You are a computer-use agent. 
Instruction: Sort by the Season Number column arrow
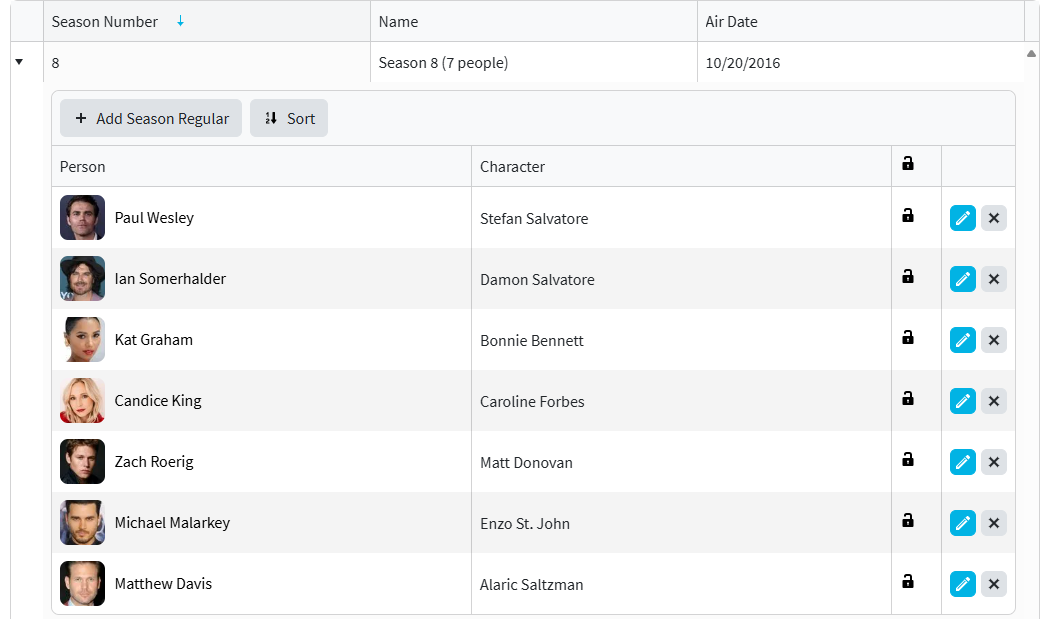point(180,21)
